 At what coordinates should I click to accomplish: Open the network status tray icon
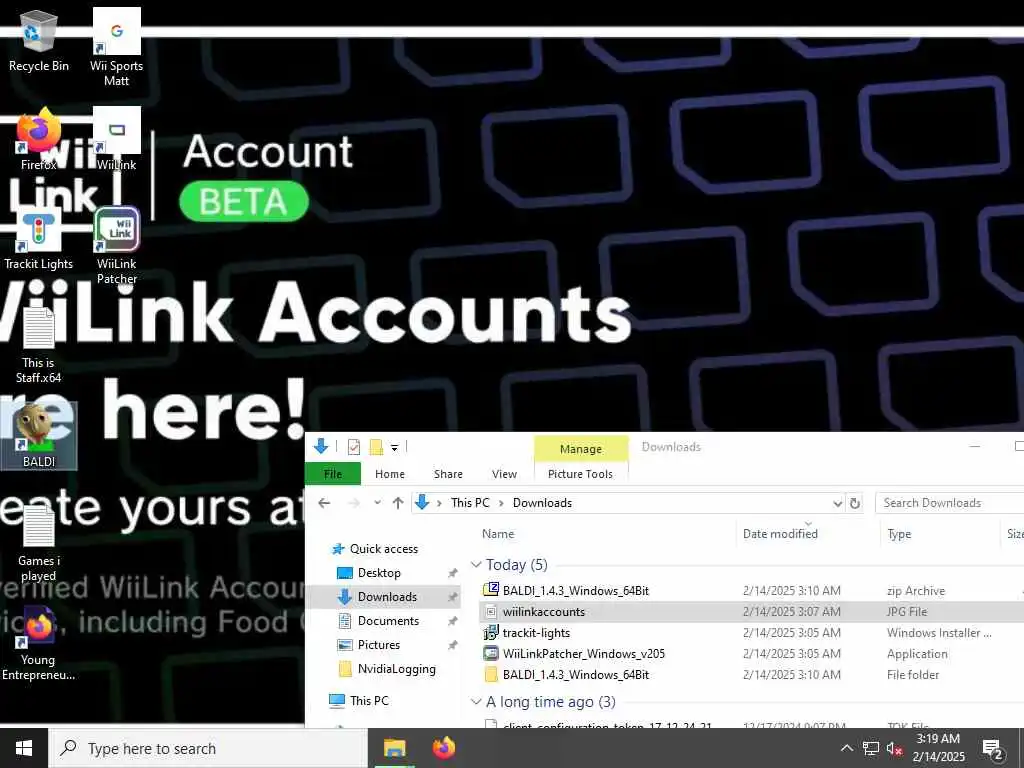tap(871, 748)
